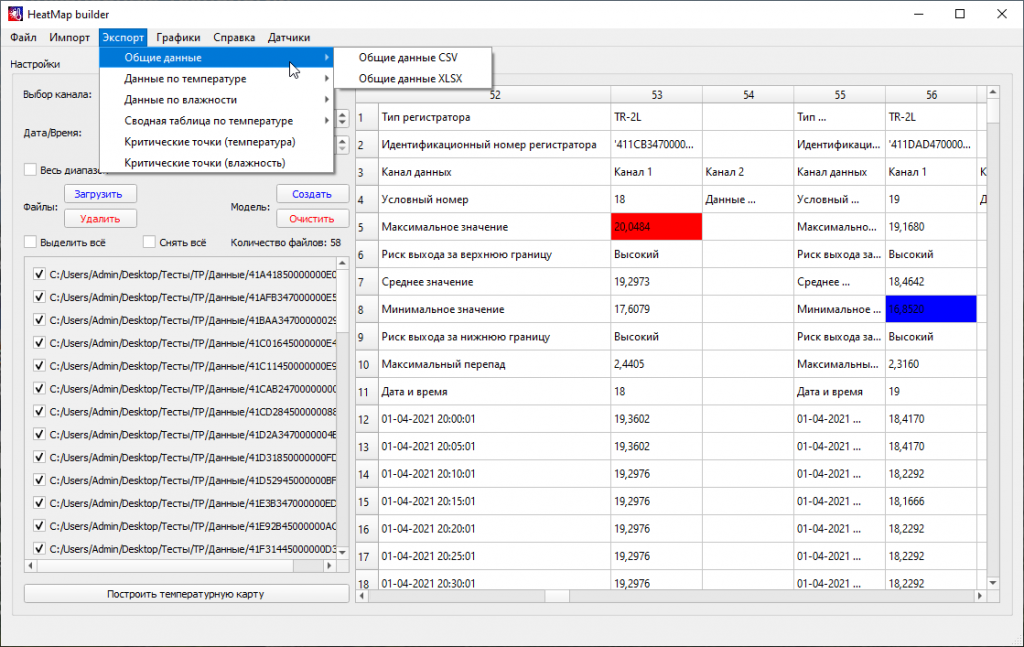Image resolution: width=1024 pixels, height=647 pixels.
Task: Click file list scroll down arrow
Action: click(x=342, y=553)
